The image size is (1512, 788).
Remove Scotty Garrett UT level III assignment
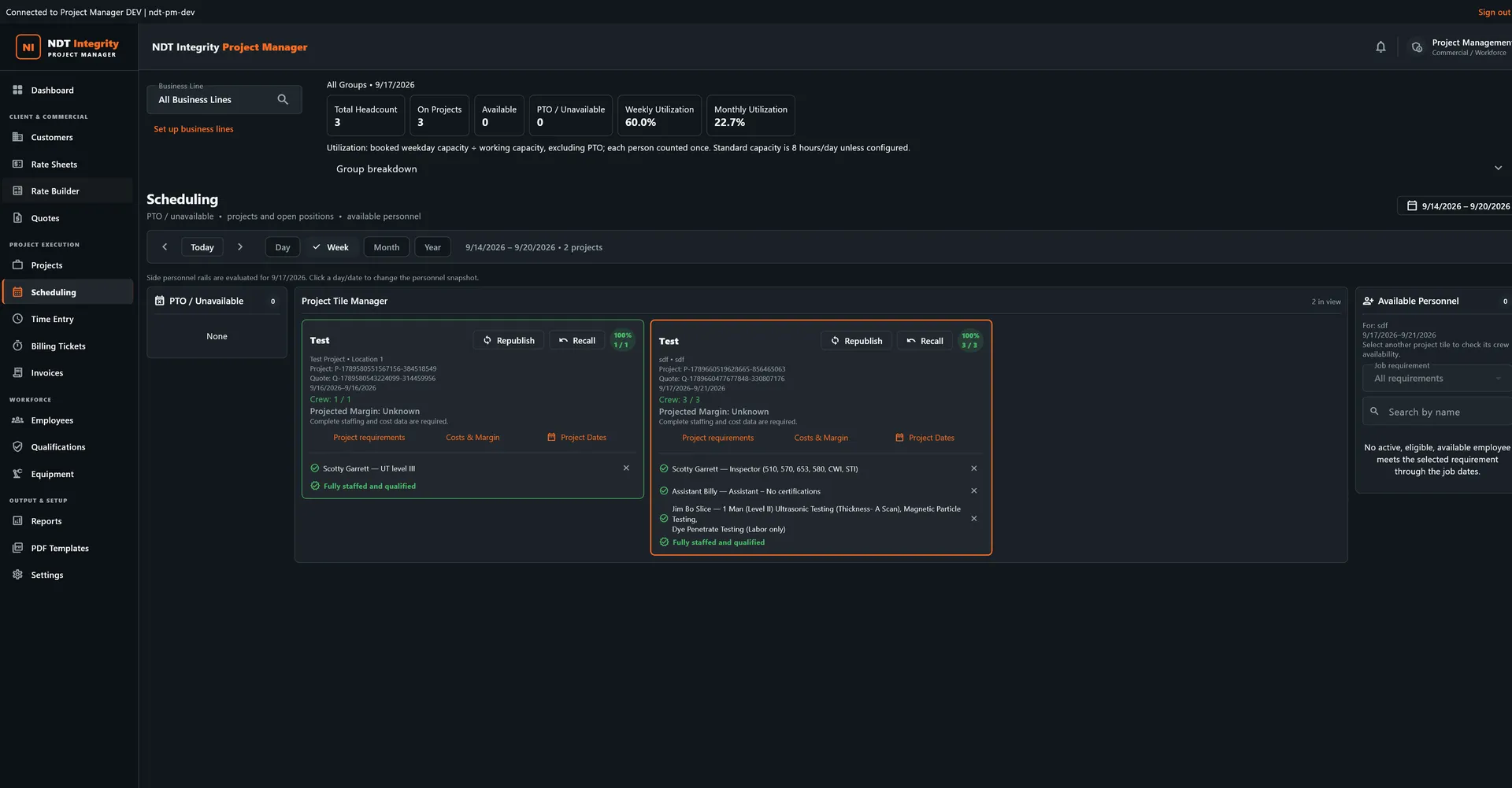tap(626, 468)
